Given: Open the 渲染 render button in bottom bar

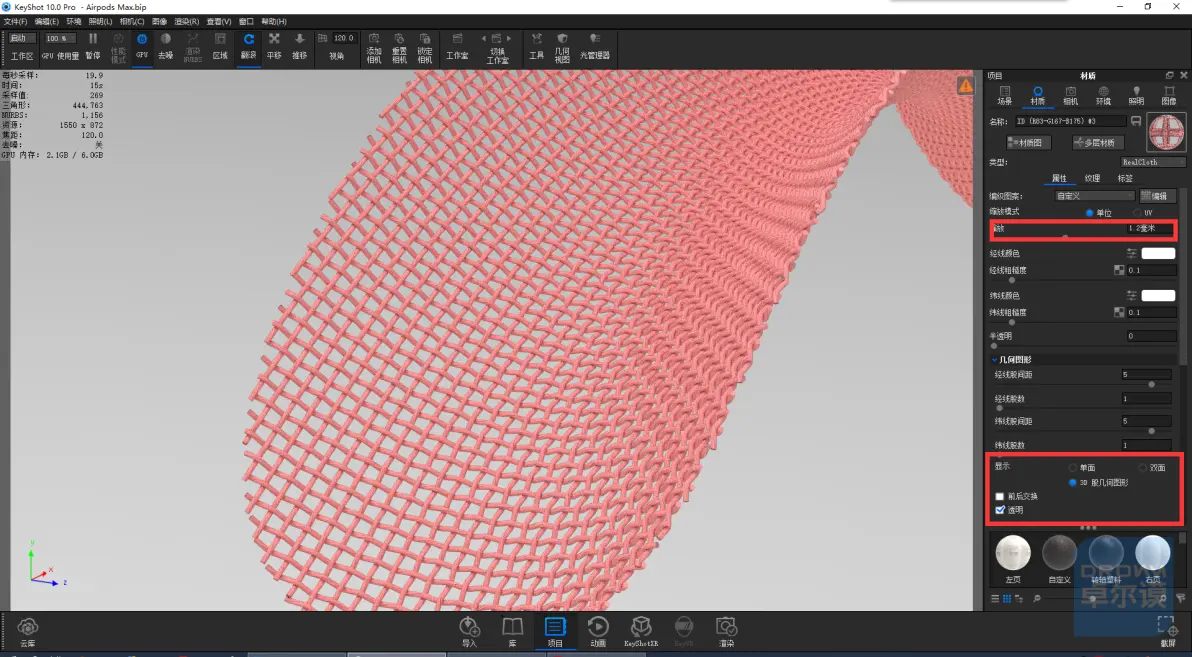Looking at the screenshot, I should [x=727, y=631].
